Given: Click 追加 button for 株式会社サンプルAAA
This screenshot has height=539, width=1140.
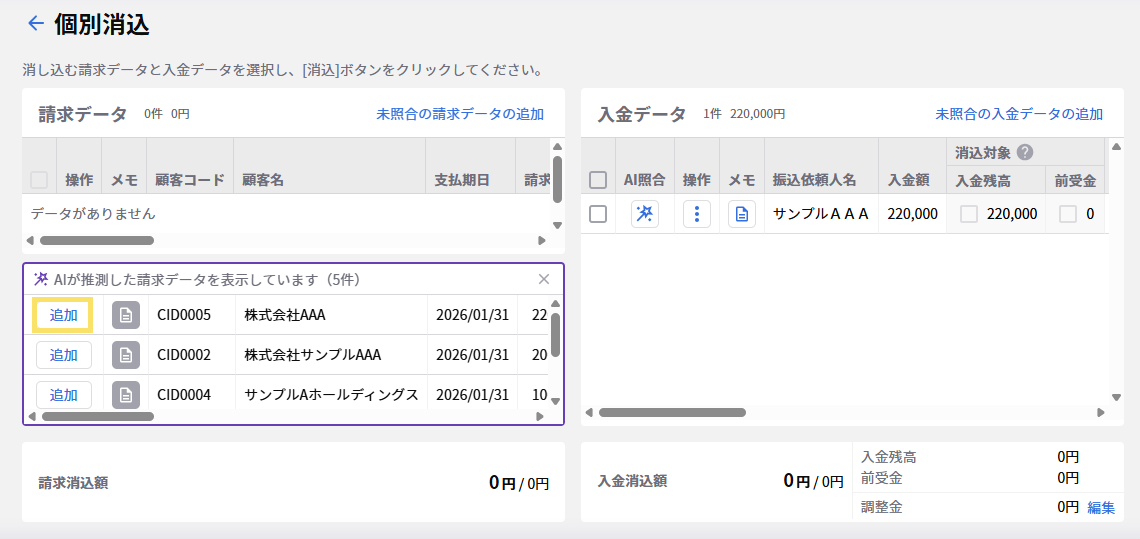Looking at the screenshot, I should 64,355.
